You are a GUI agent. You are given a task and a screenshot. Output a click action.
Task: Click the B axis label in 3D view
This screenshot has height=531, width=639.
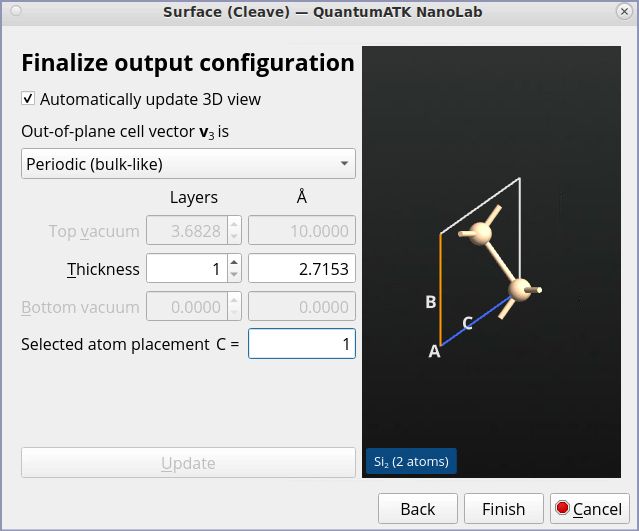click(430, 302)
